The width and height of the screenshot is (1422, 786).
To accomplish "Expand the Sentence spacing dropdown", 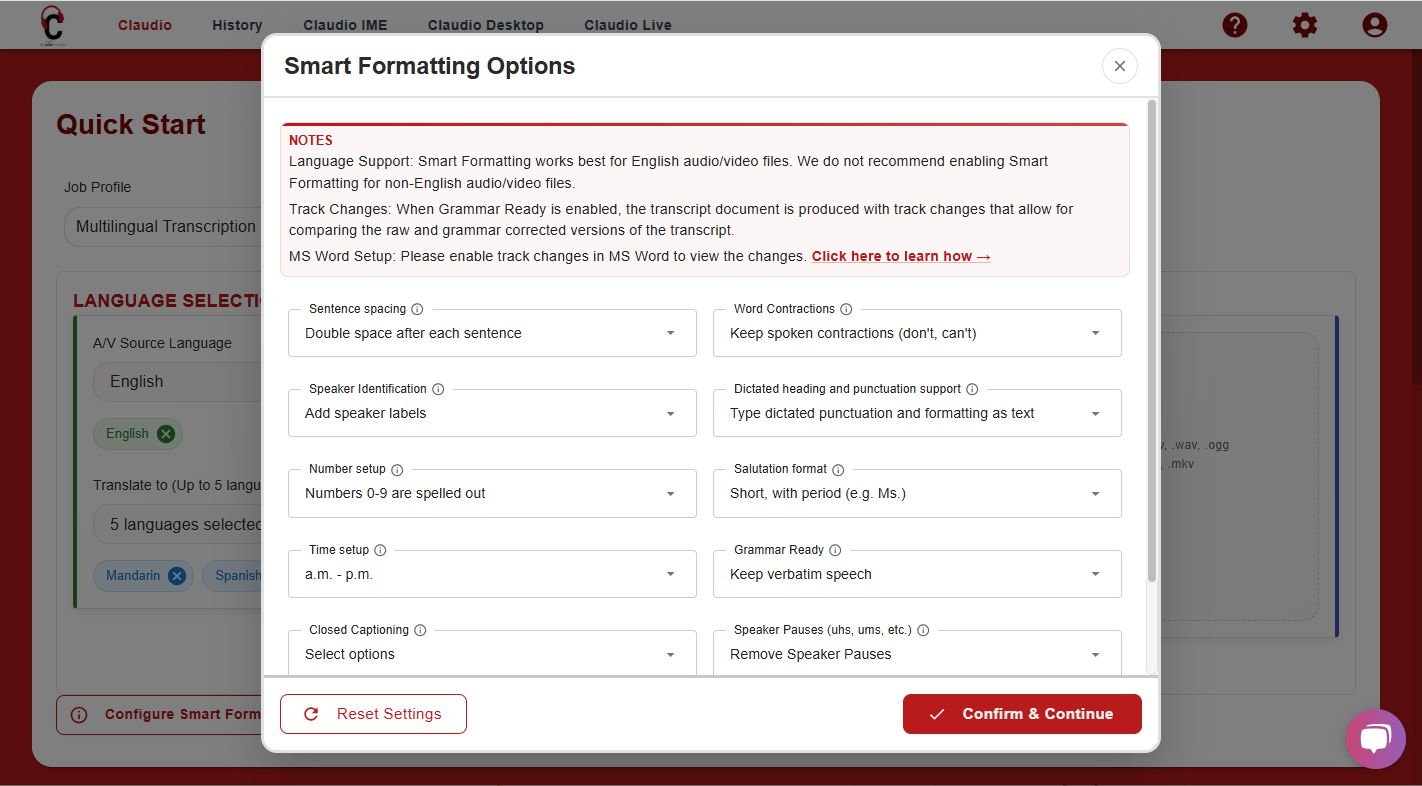I will [x=492, y=333].
